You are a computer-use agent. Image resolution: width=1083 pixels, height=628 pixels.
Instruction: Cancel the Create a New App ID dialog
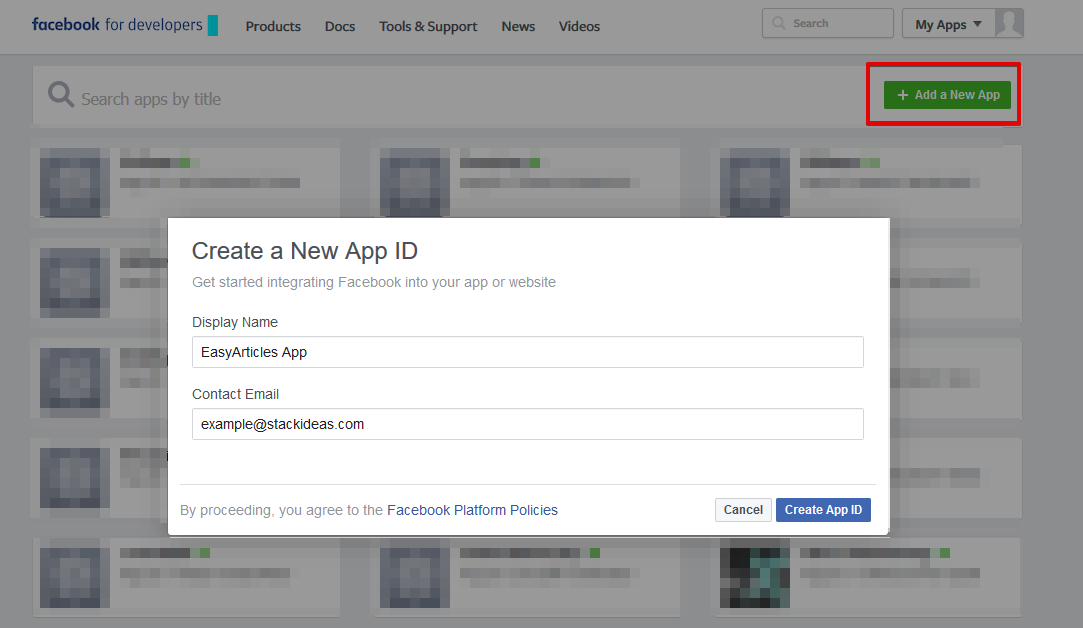tap(743, 510)
